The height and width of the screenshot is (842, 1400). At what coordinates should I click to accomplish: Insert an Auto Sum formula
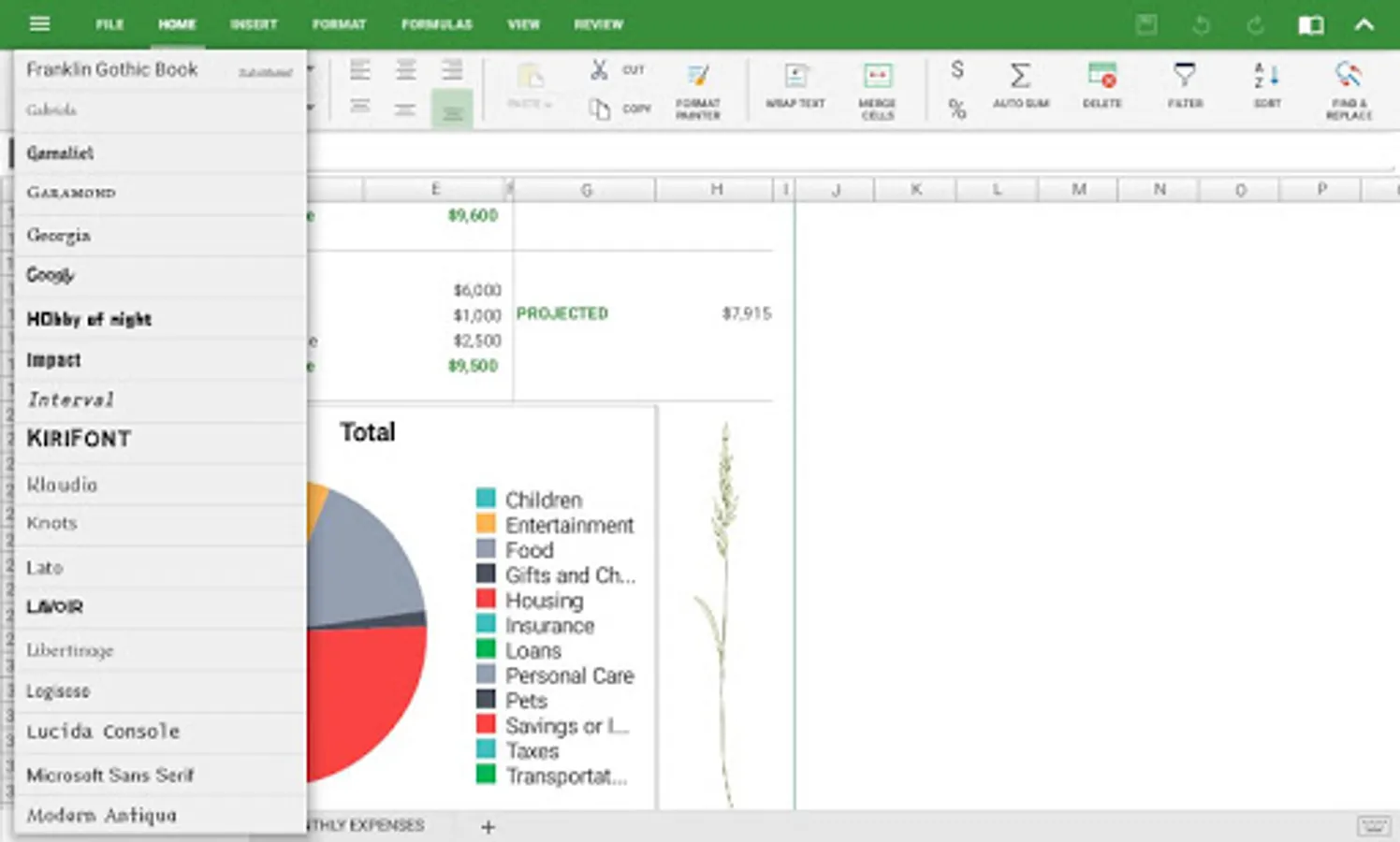click(1021, 86)
